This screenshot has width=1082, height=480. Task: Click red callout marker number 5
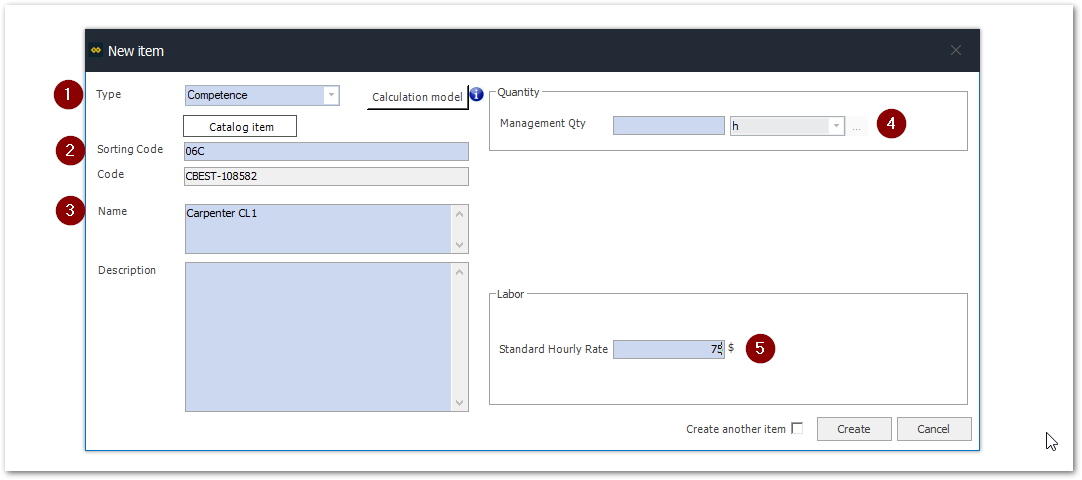(760, 348)
